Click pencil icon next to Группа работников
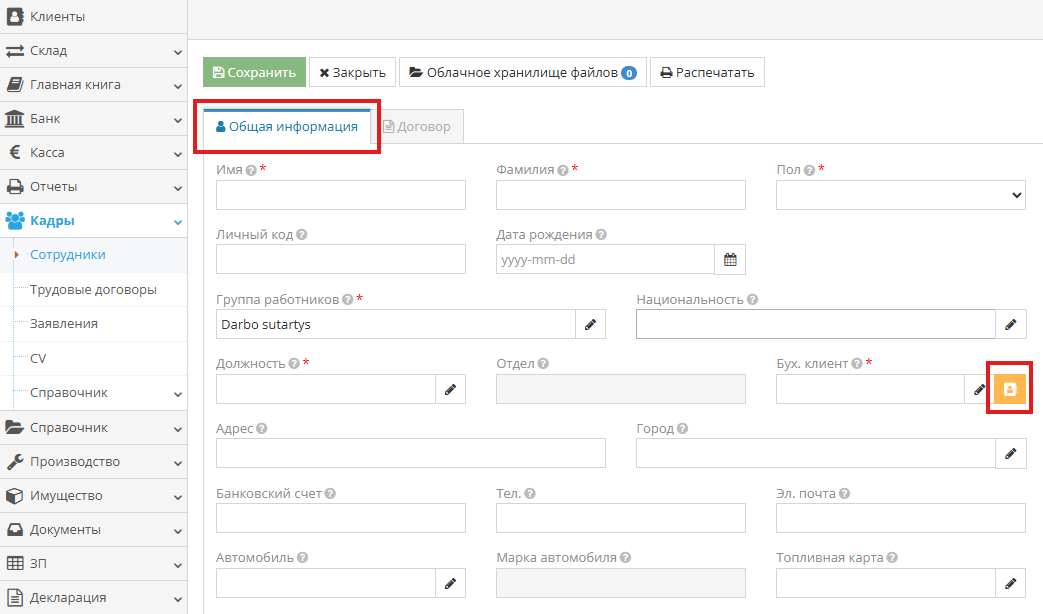The height and width of the screenshot is (614, 1043). coord(590,324)
